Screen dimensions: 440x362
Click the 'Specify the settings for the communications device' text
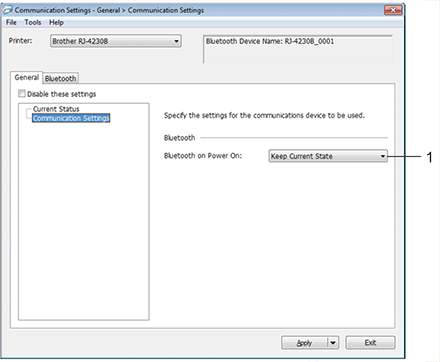click(264, 115)
